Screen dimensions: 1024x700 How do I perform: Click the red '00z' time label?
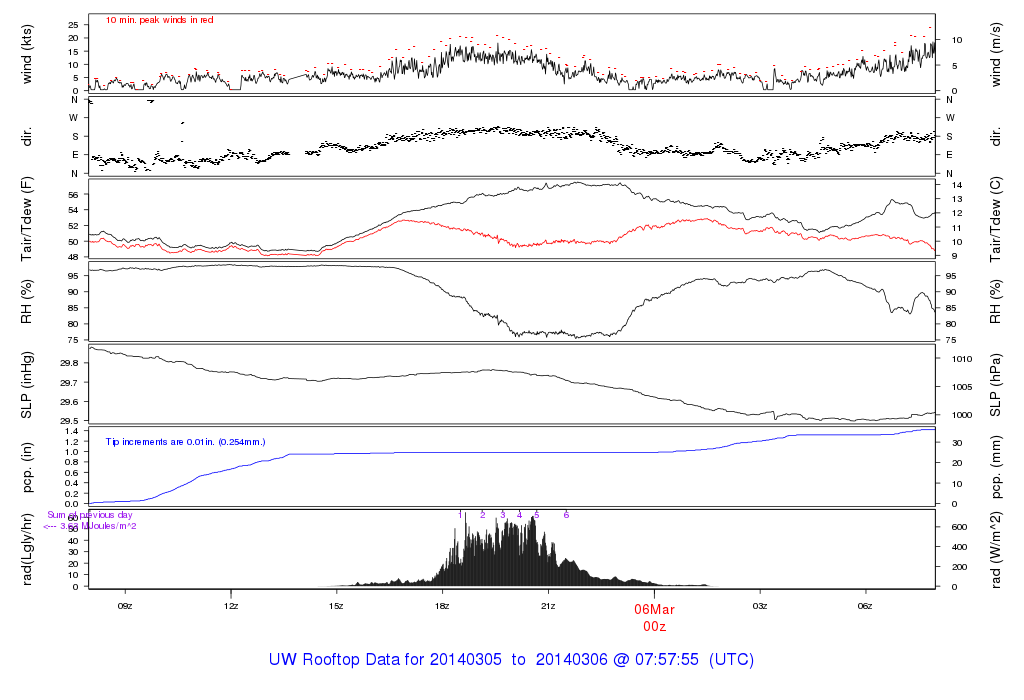[x=654, y=627]
